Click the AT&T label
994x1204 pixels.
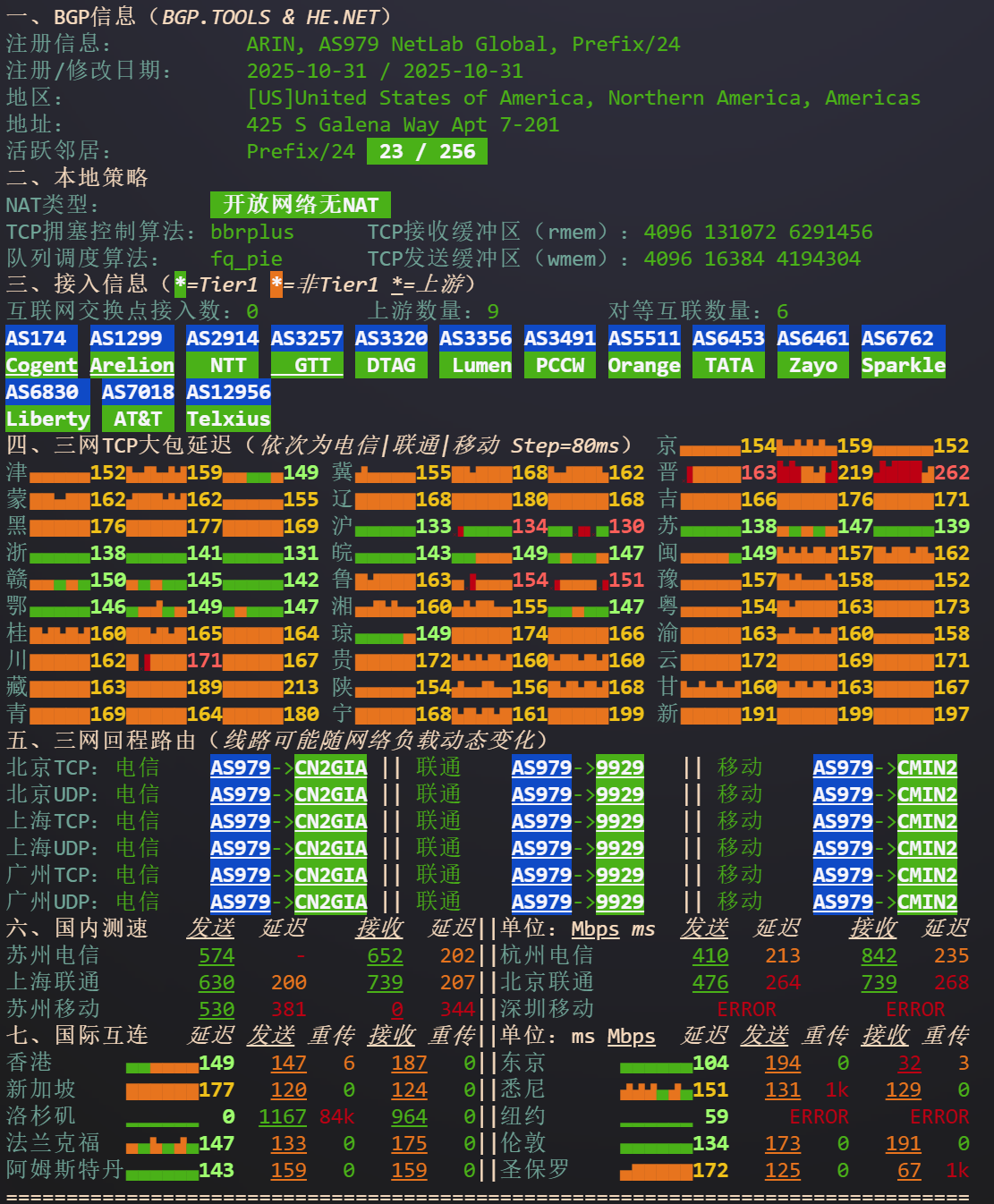click(138, 419)
